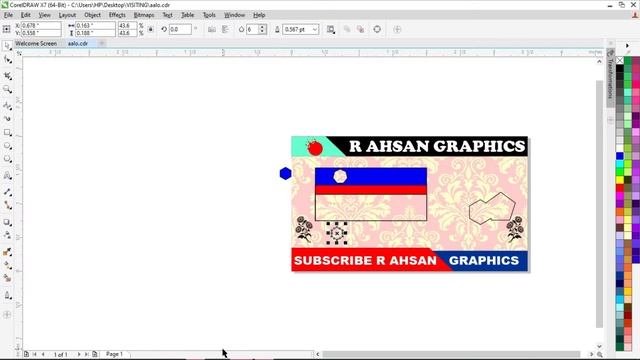Open the File menu
640x360 pixels.
[x=8, y=15]
